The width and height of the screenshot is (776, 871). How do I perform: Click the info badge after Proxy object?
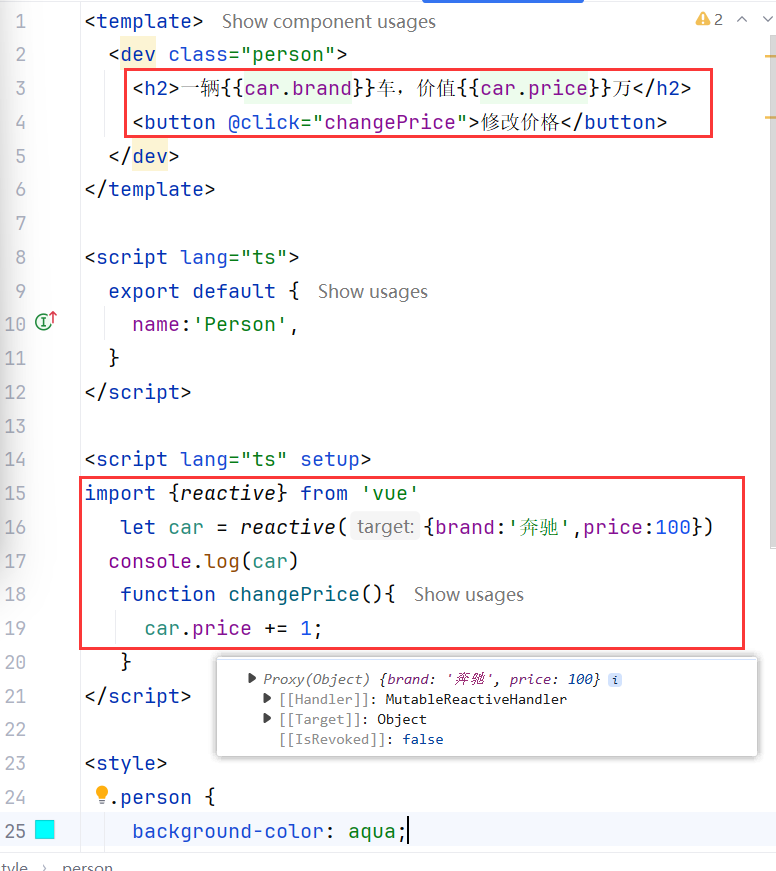tap(615, 680)
